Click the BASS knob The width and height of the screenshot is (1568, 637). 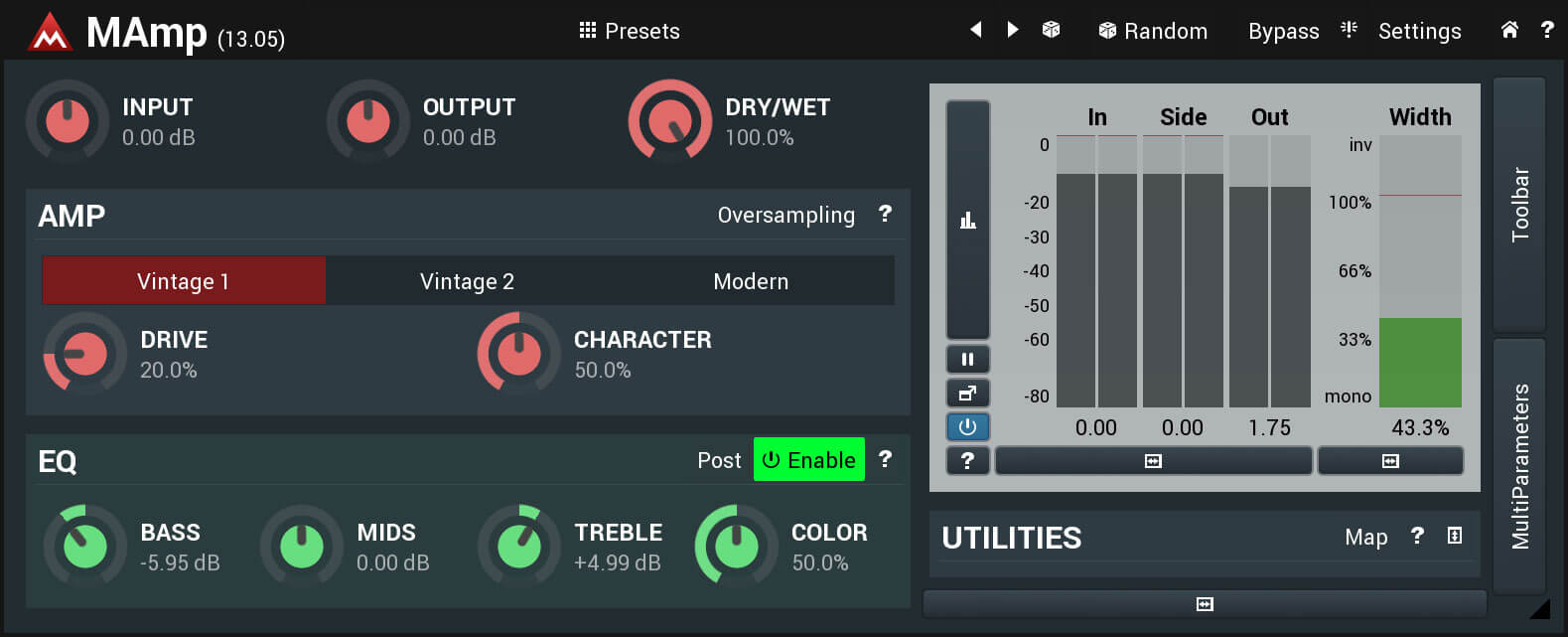(x=85, y=547)
